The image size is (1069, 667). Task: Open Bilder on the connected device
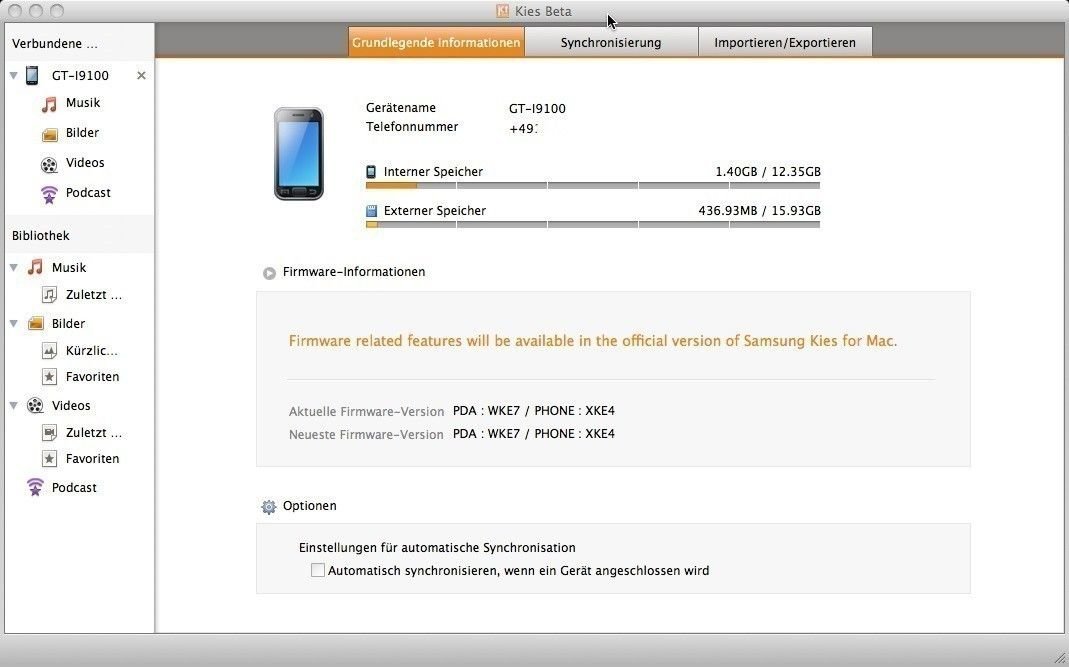coord(82,133)
